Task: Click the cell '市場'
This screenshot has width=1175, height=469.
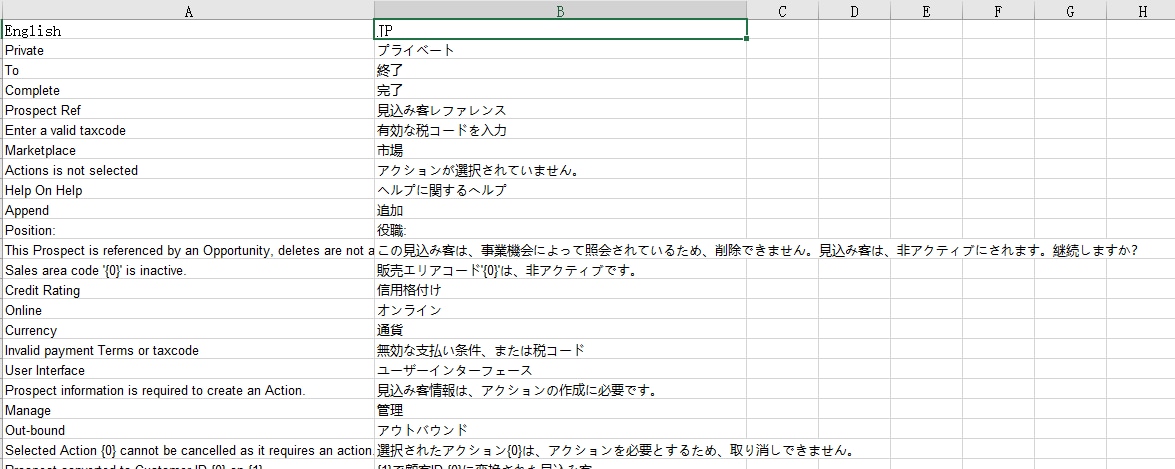Action: [x=561, y=150]
